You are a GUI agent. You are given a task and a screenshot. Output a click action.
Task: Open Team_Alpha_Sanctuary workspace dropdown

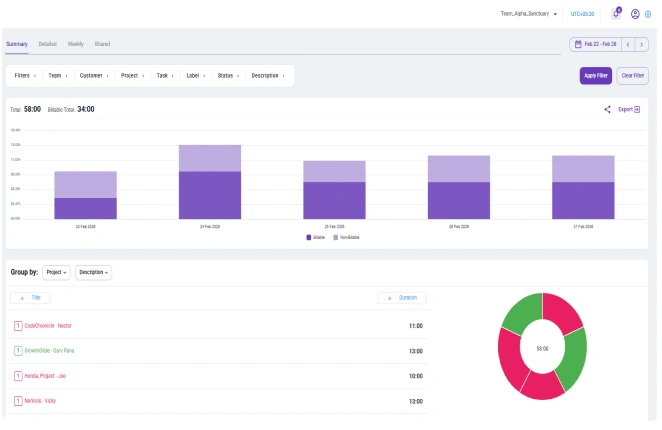(x=529, y=14)
